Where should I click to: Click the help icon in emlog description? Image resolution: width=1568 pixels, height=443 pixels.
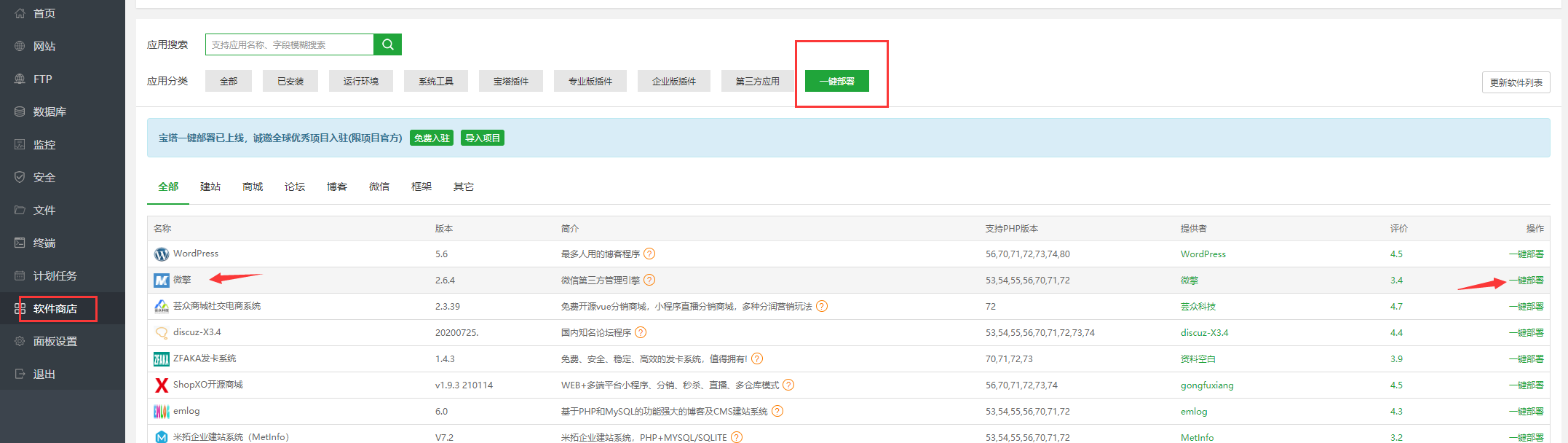click(777, 411)
